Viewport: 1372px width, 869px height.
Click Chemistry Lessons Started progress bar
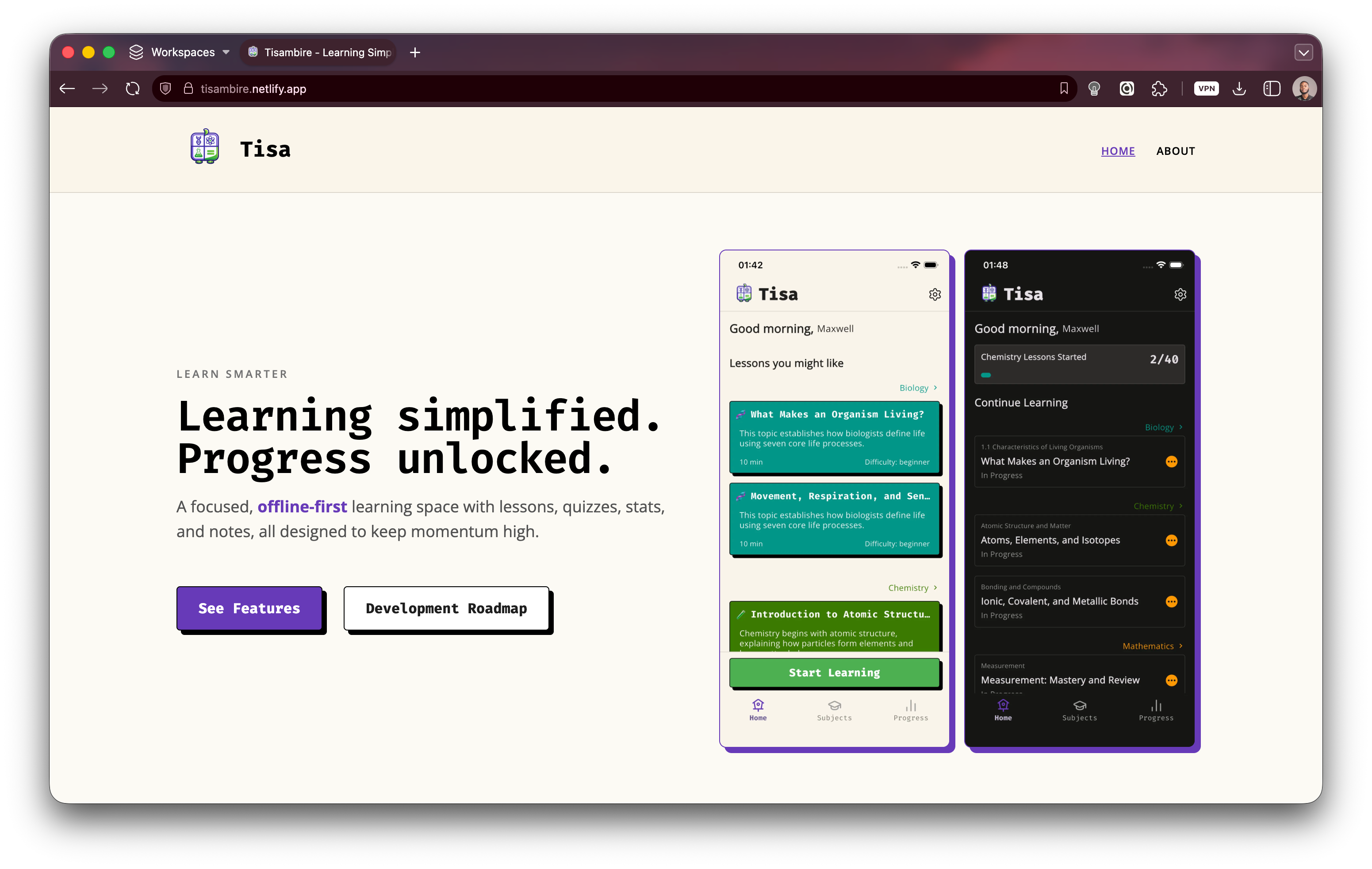point(986,375)
